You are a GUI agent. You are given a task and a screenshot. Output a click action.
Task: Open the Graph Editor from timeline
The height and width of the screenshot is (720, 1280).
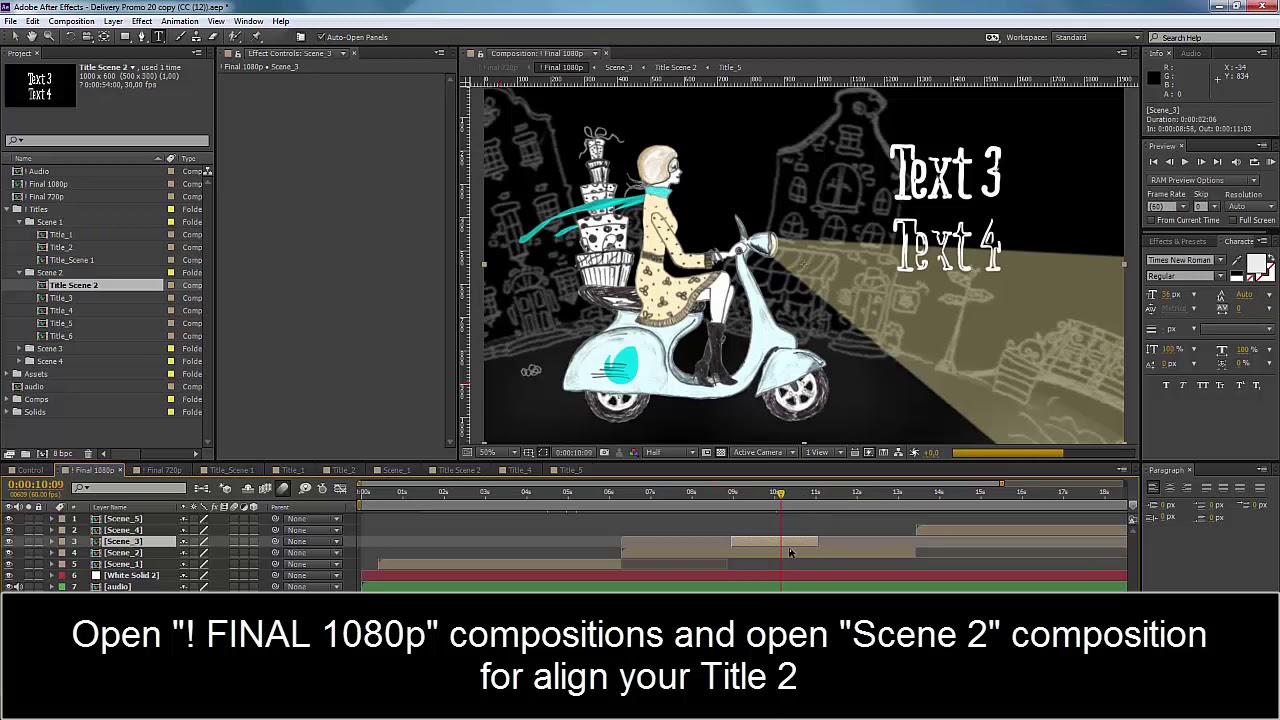[x=340, y=488]
